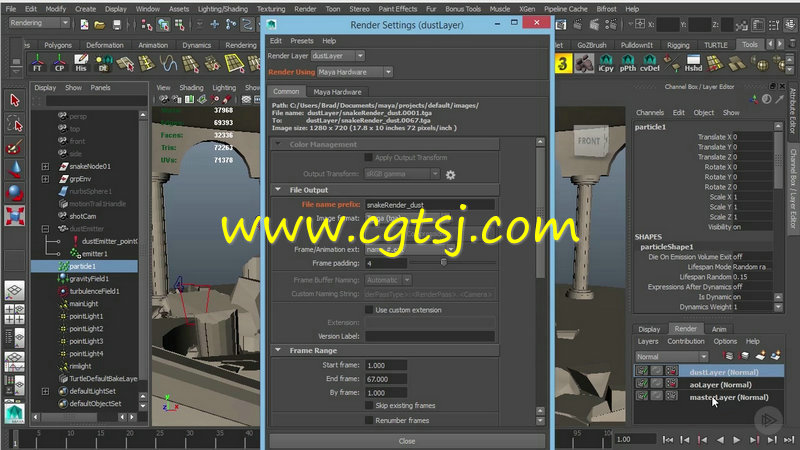Click the File name prefix field
Viewport: 800px width, 450px height.
click(x=430, y=205)
